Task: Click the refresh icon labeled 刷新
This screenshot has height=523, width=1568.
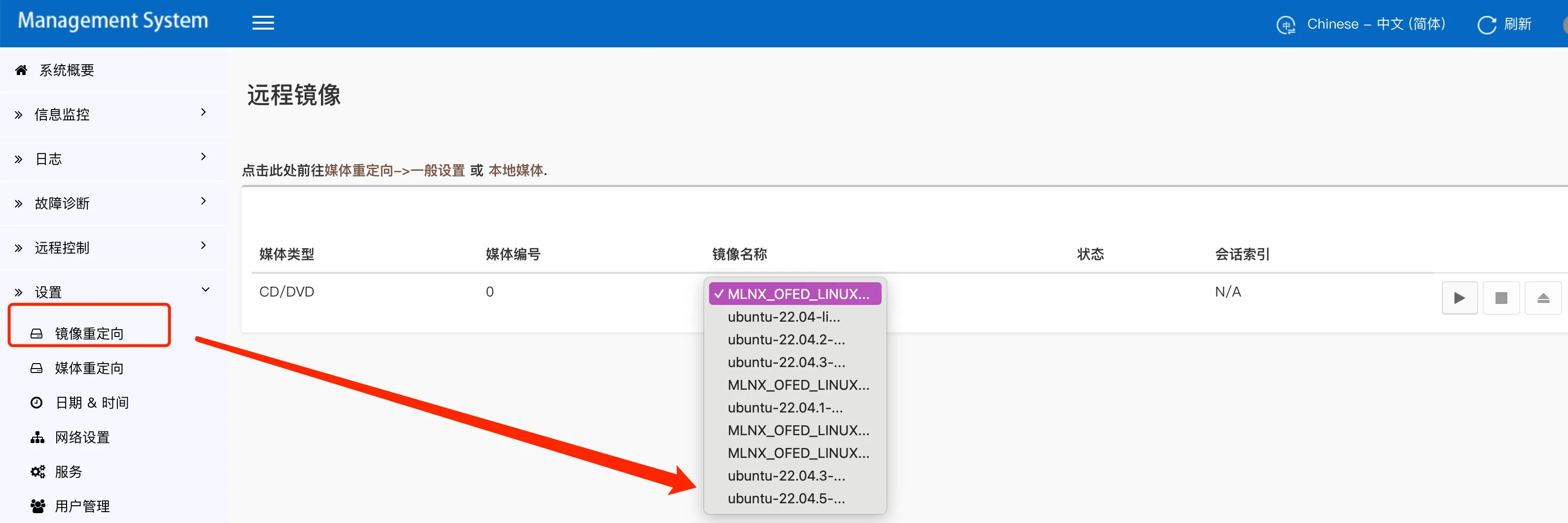Action: pyautogui.click(x=1486, y=24)
